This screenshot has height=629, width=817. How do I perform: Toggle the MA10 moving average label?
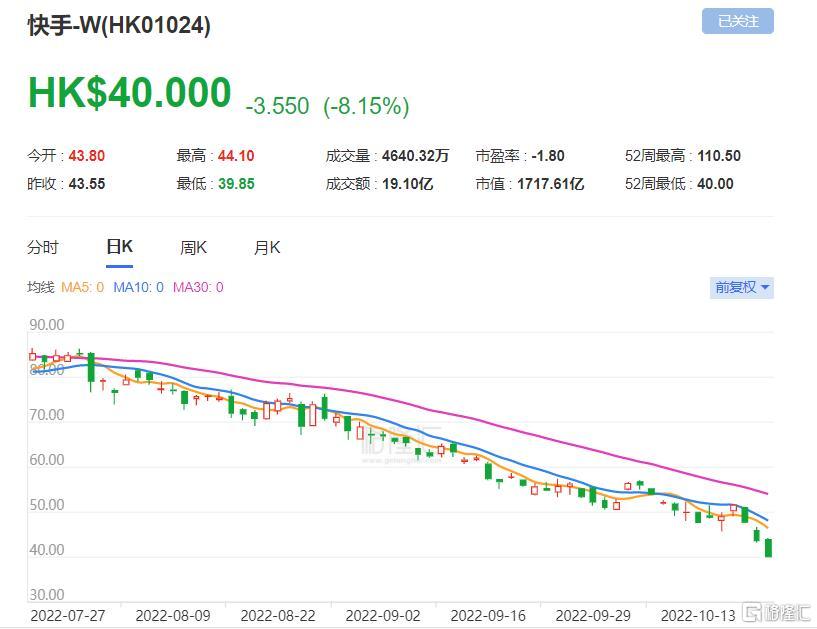click(138, 287)
